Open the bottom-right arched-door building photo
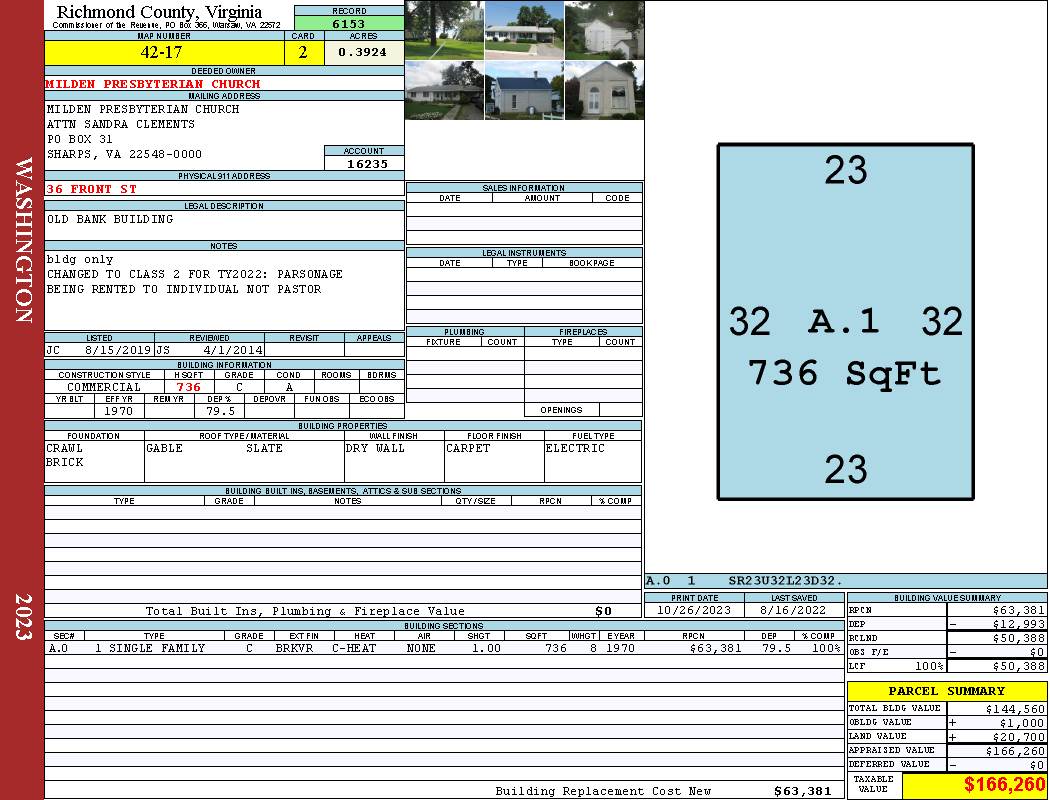Image resolution: width=1050 pixels, height=800 pixels. pyautogui.click(x=604, y=90)
